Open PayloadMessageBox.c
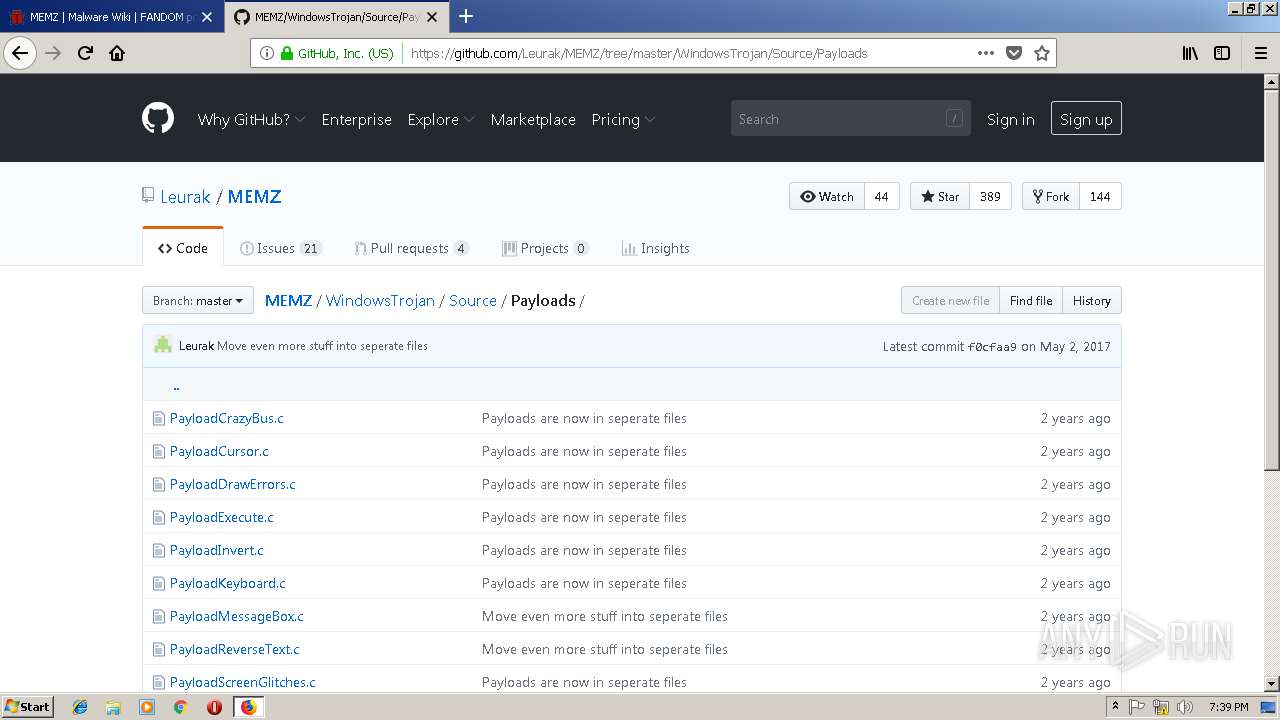 tap(237, 616)
